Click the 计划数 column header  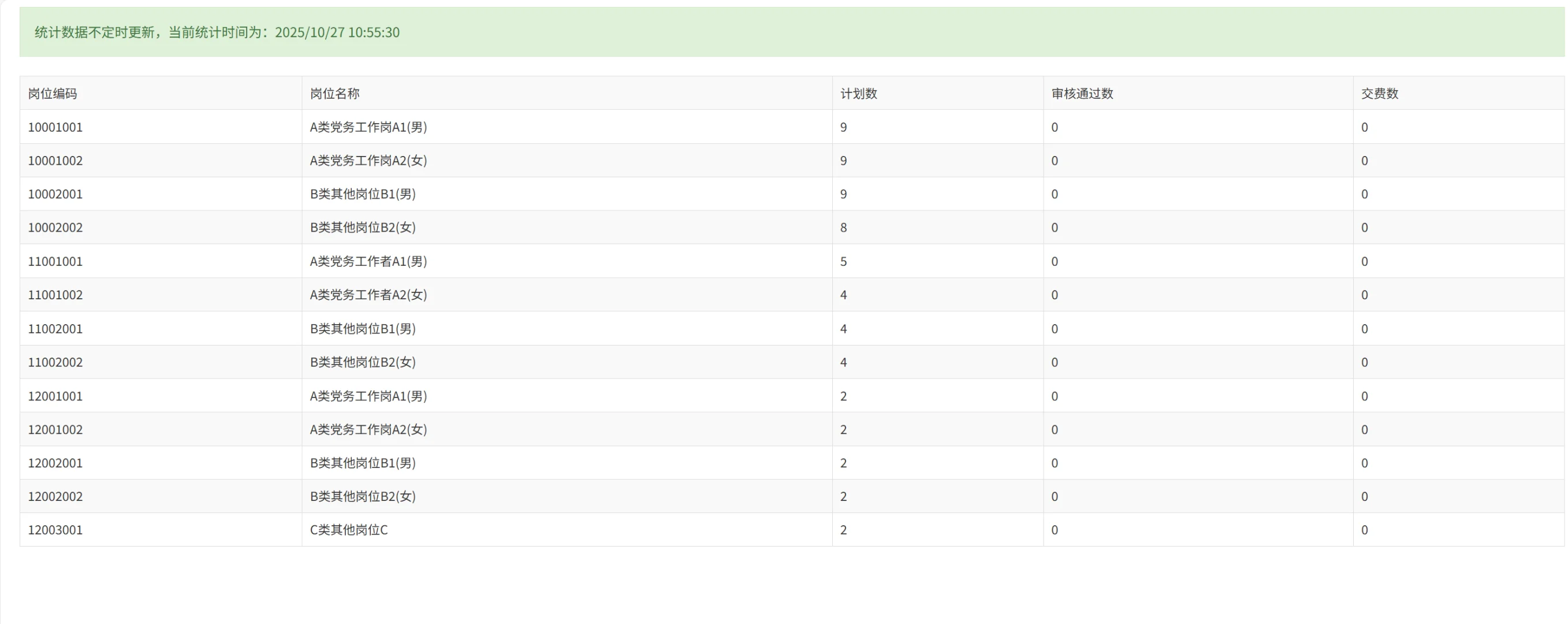(858, 93)
